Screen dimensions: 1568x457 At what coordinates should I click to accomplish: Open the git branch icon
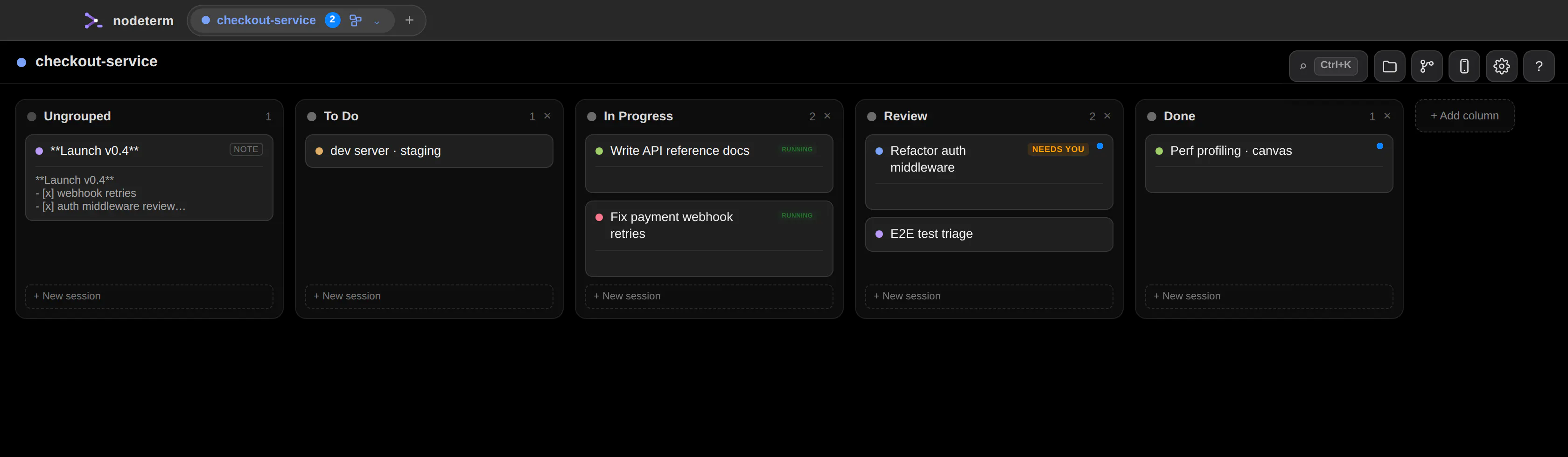1427,66
